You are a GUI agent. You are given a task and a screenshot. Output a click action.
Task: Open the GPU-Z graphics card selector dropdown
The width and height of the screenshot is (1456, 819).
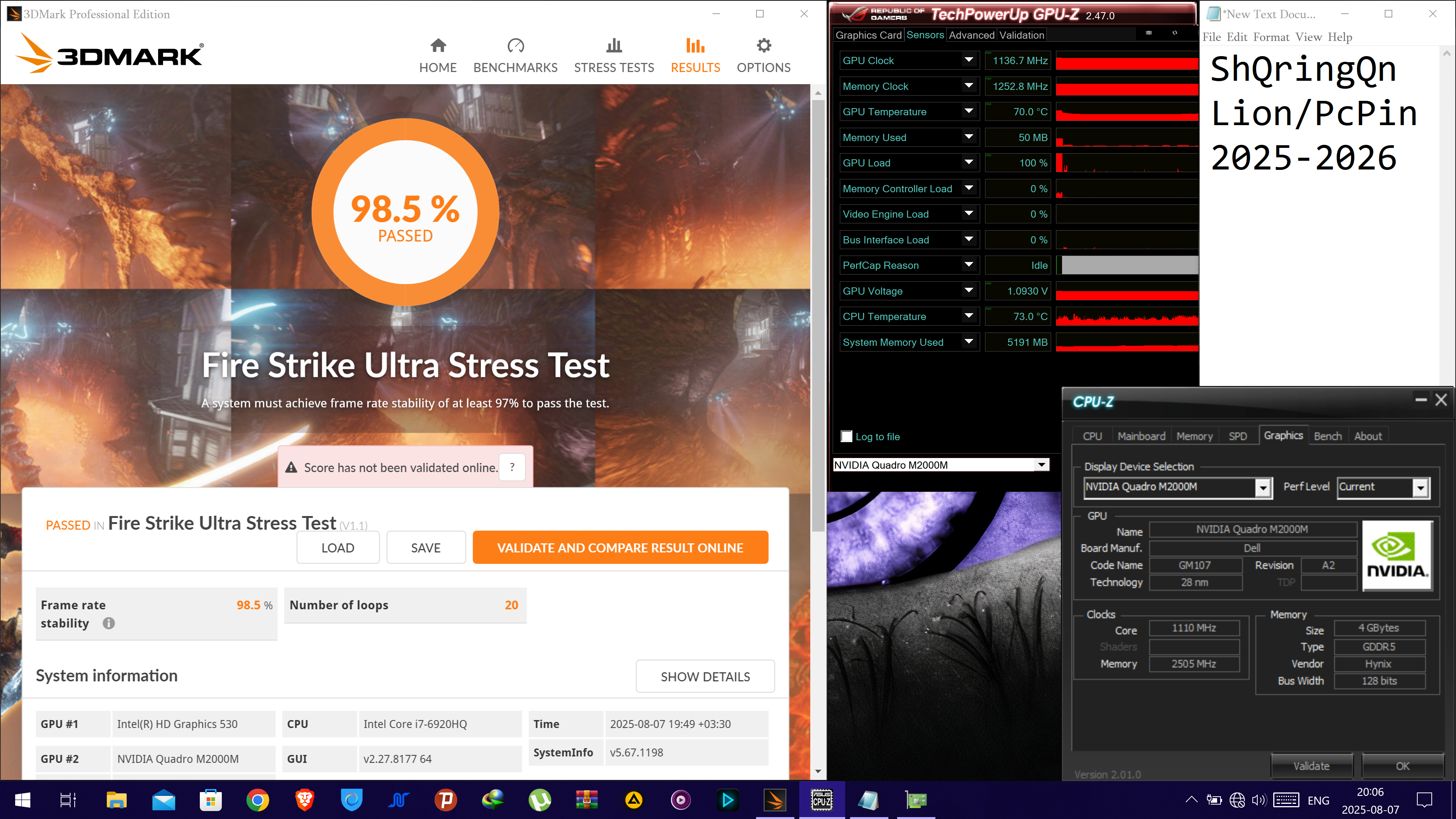pos(1041,464)
